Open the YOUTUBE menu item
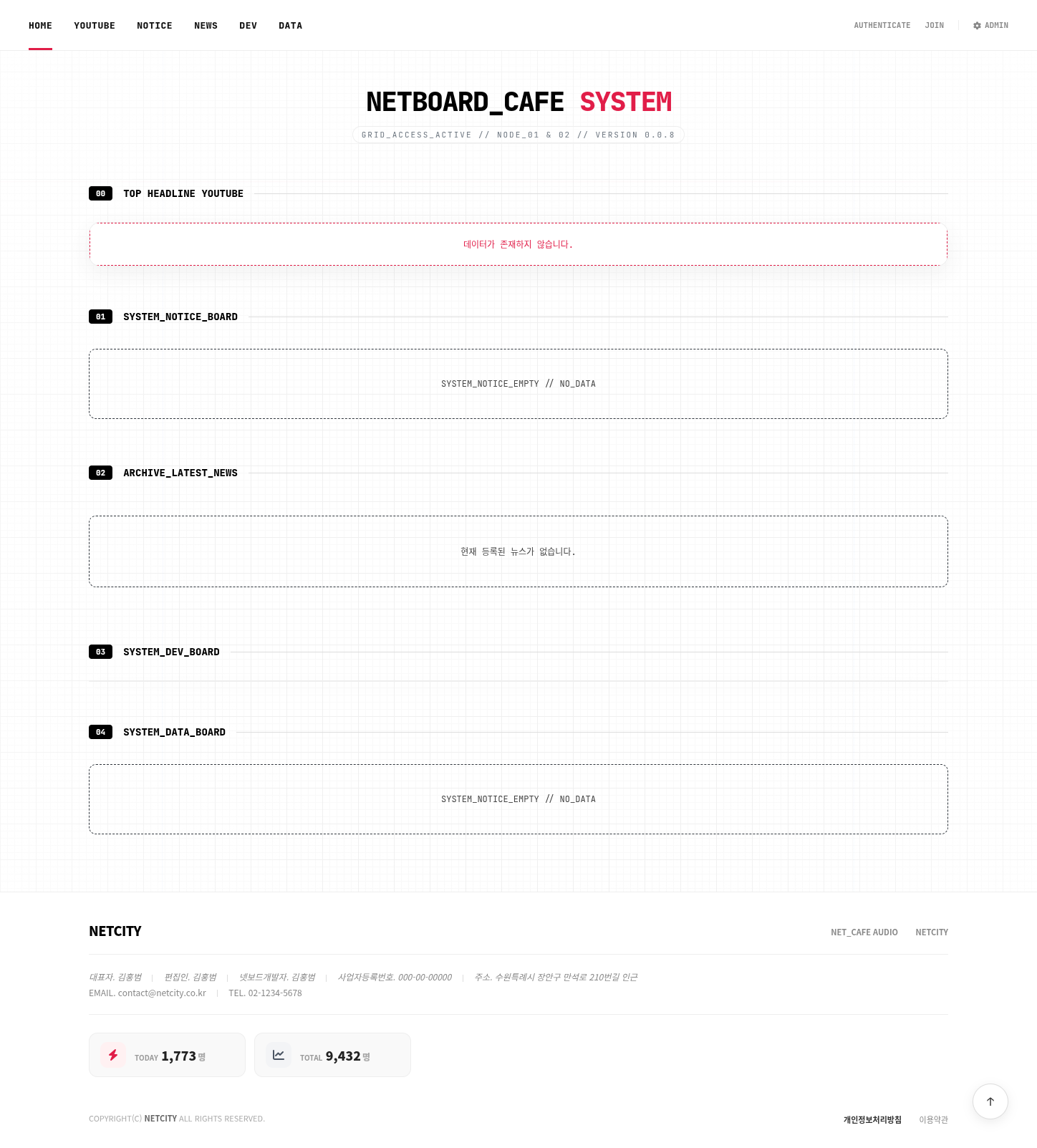 tap(95, 26)
